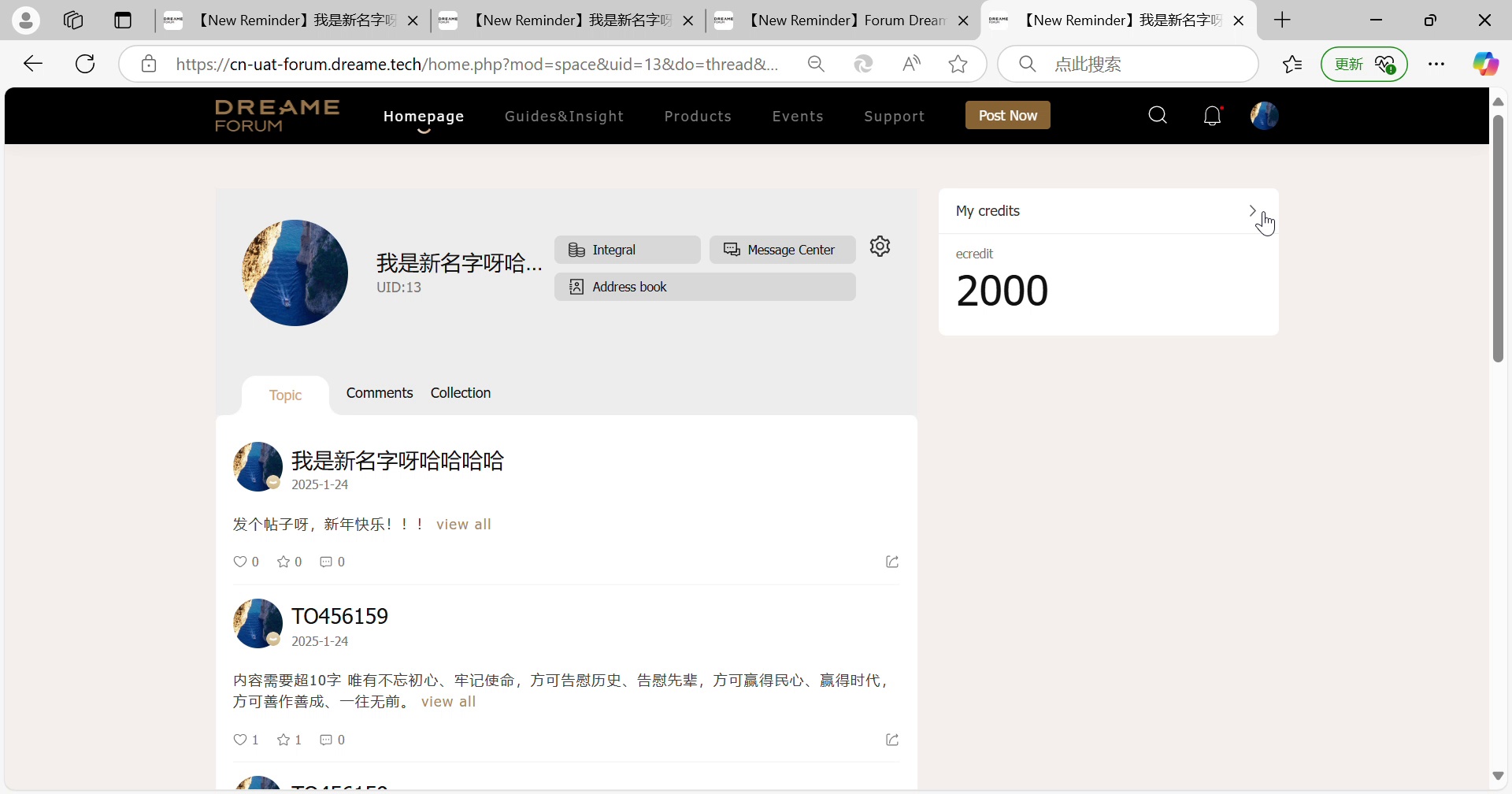Screen dimensions: 1512x794
Task: Open Guides&Insight navigation menu
Action: [x=564, y=117]
